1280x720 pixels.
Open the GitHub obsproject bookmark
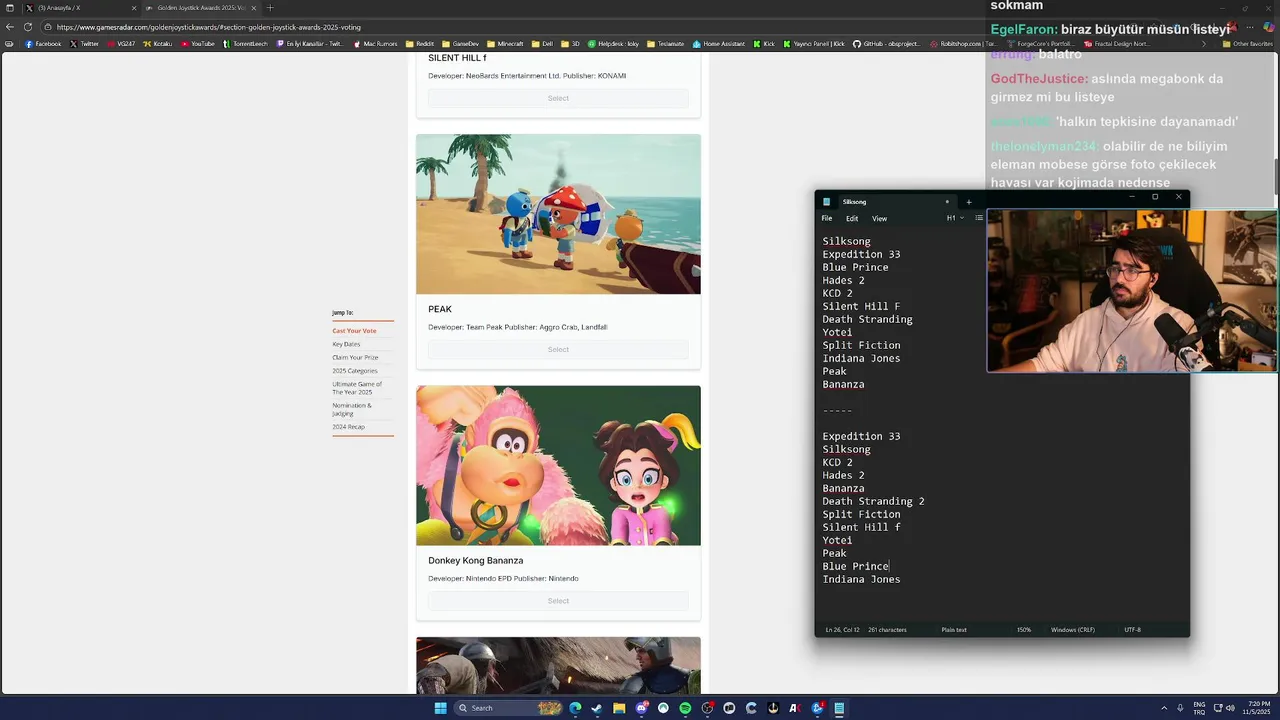pyautogui.click(x=887, y=44)
